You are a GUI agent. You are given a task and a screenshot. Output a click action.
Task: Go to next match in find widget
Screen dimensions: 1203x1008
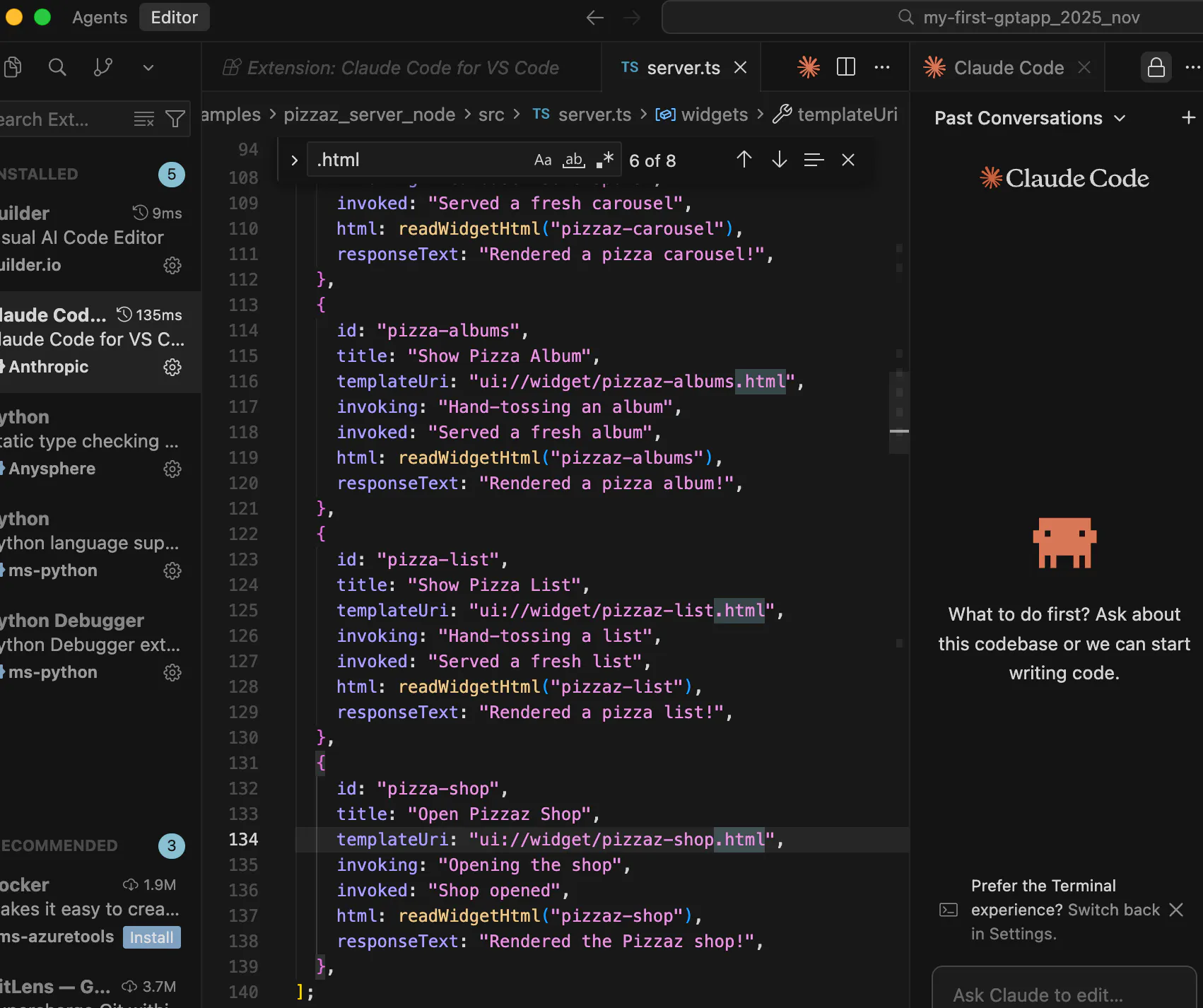tap(779, 160)
